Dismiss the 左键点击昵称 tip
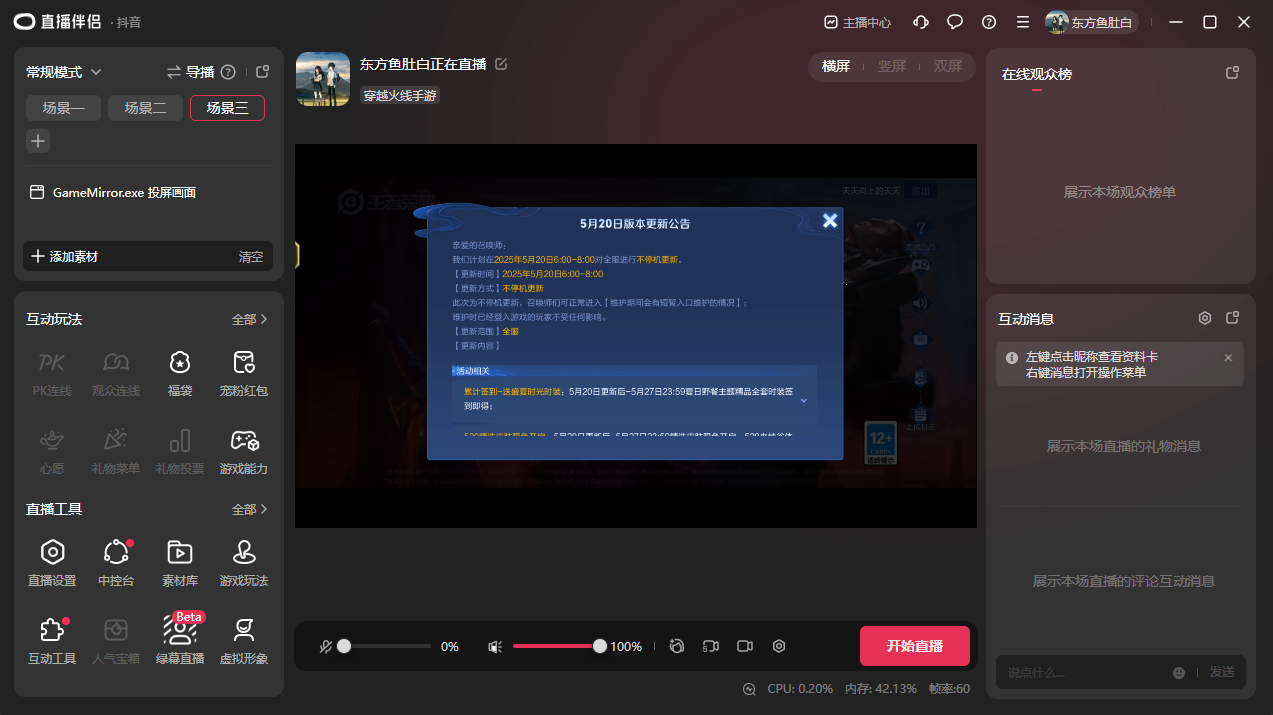Viewport: 1273px width, 715px height. (x=1228, y=357)
